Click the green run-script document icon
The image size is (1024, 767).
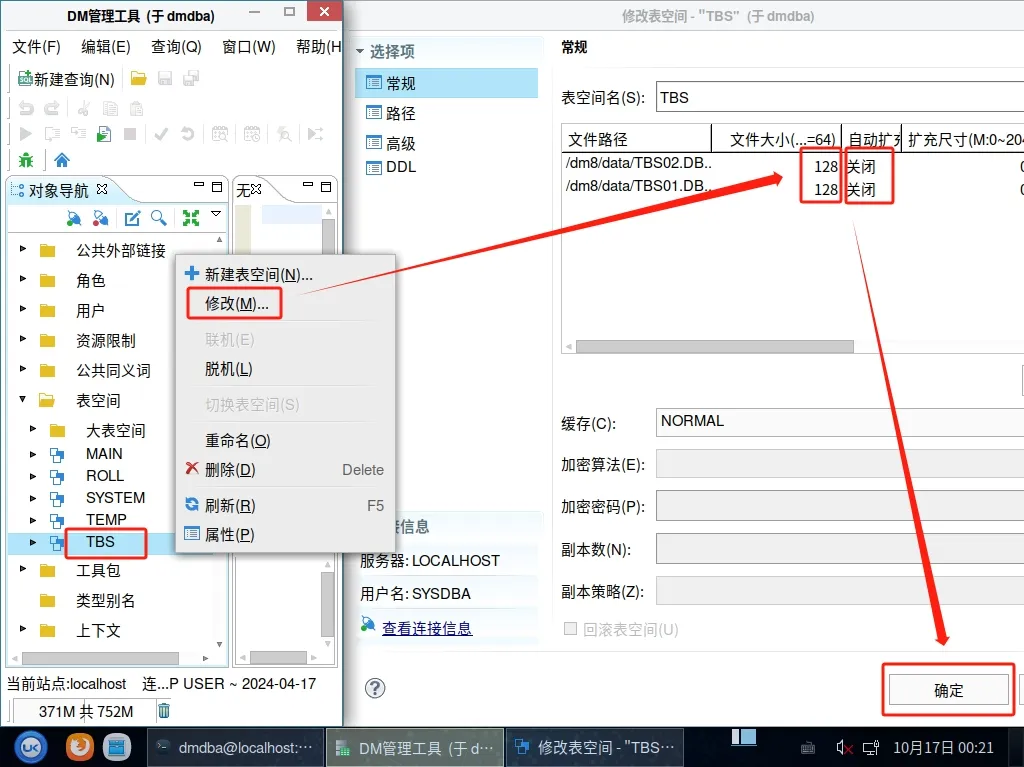click(104, 134)
